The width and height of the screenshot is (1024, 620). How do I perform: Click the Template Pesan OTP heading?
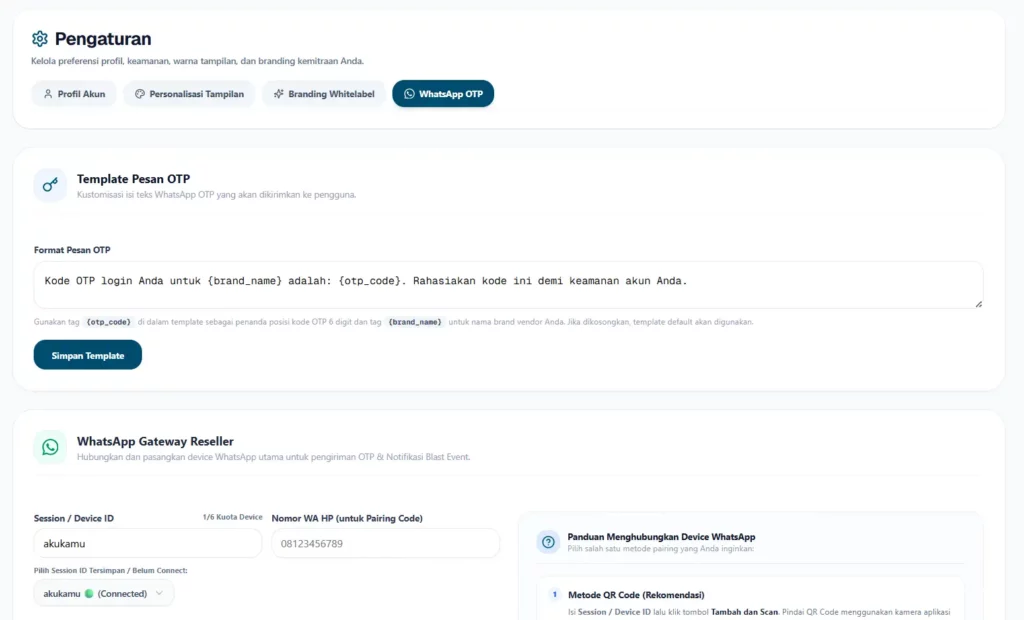(133, 179)
